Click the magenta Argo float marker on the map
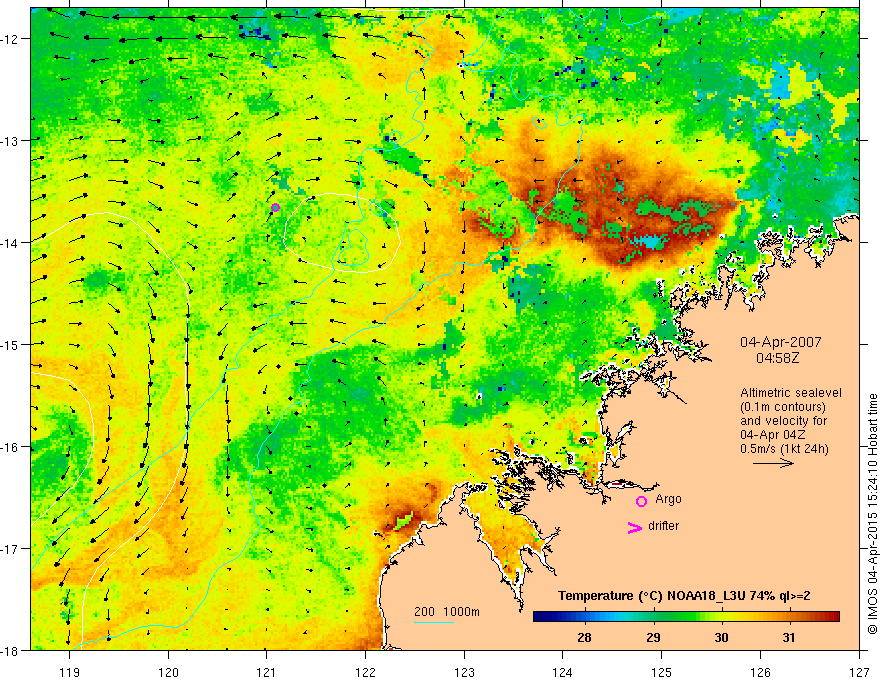Screen dimensions: 880x680 click(275, 207)
